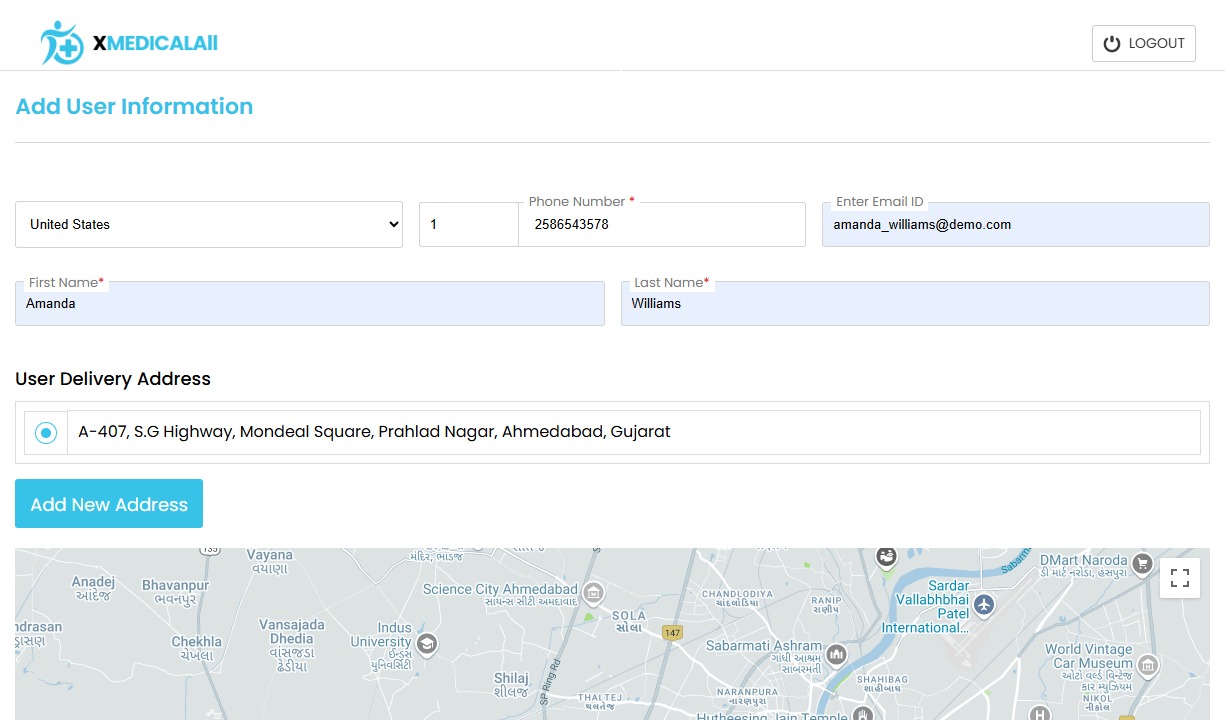Click the delivery address text A-407, S.G Highway
Image resolution: width=1225 pixels, height=720 pixels.
(374, 432)
